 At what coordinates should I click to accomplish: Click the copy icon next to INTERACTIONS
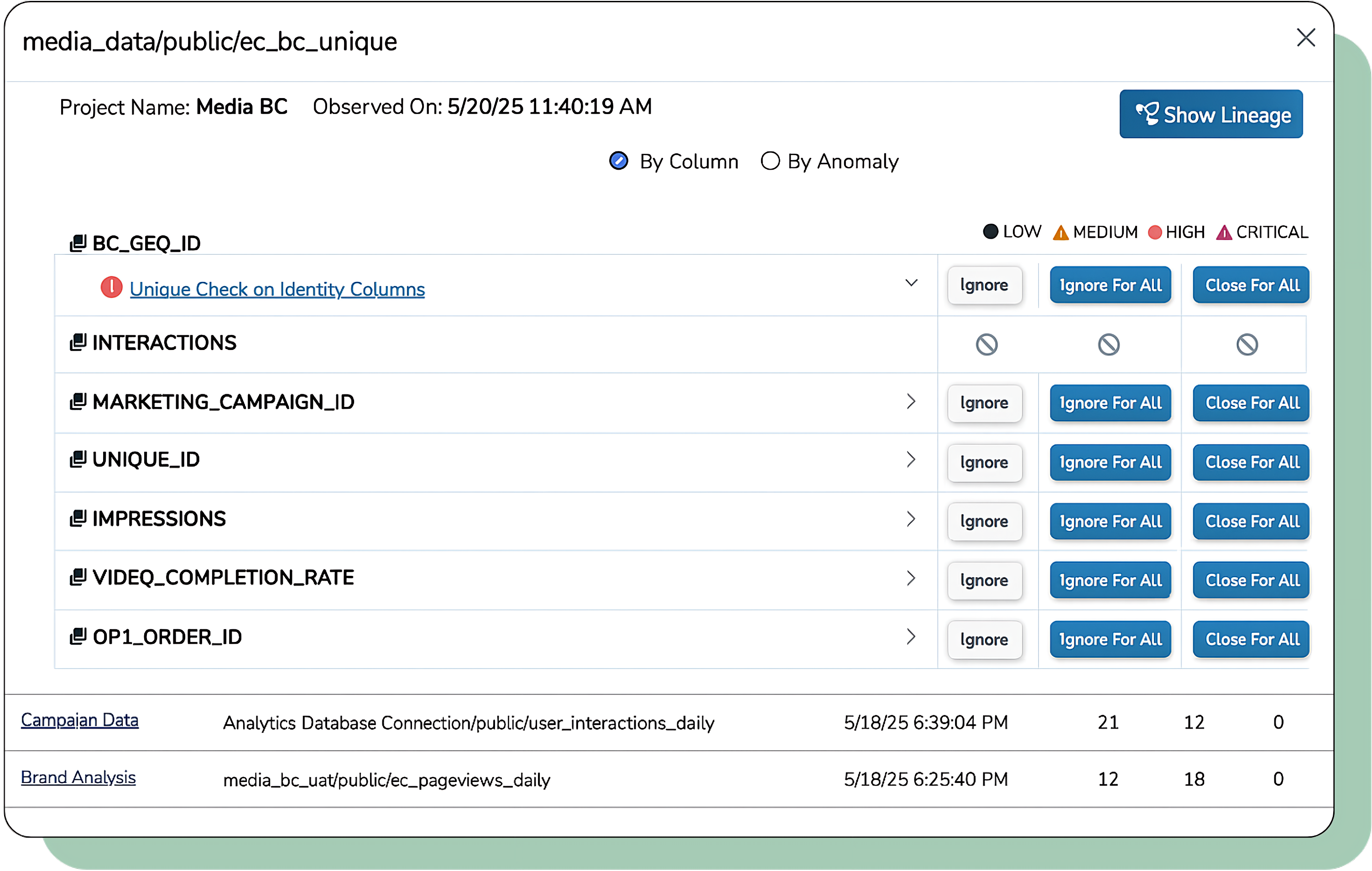(x=78, y=342)
